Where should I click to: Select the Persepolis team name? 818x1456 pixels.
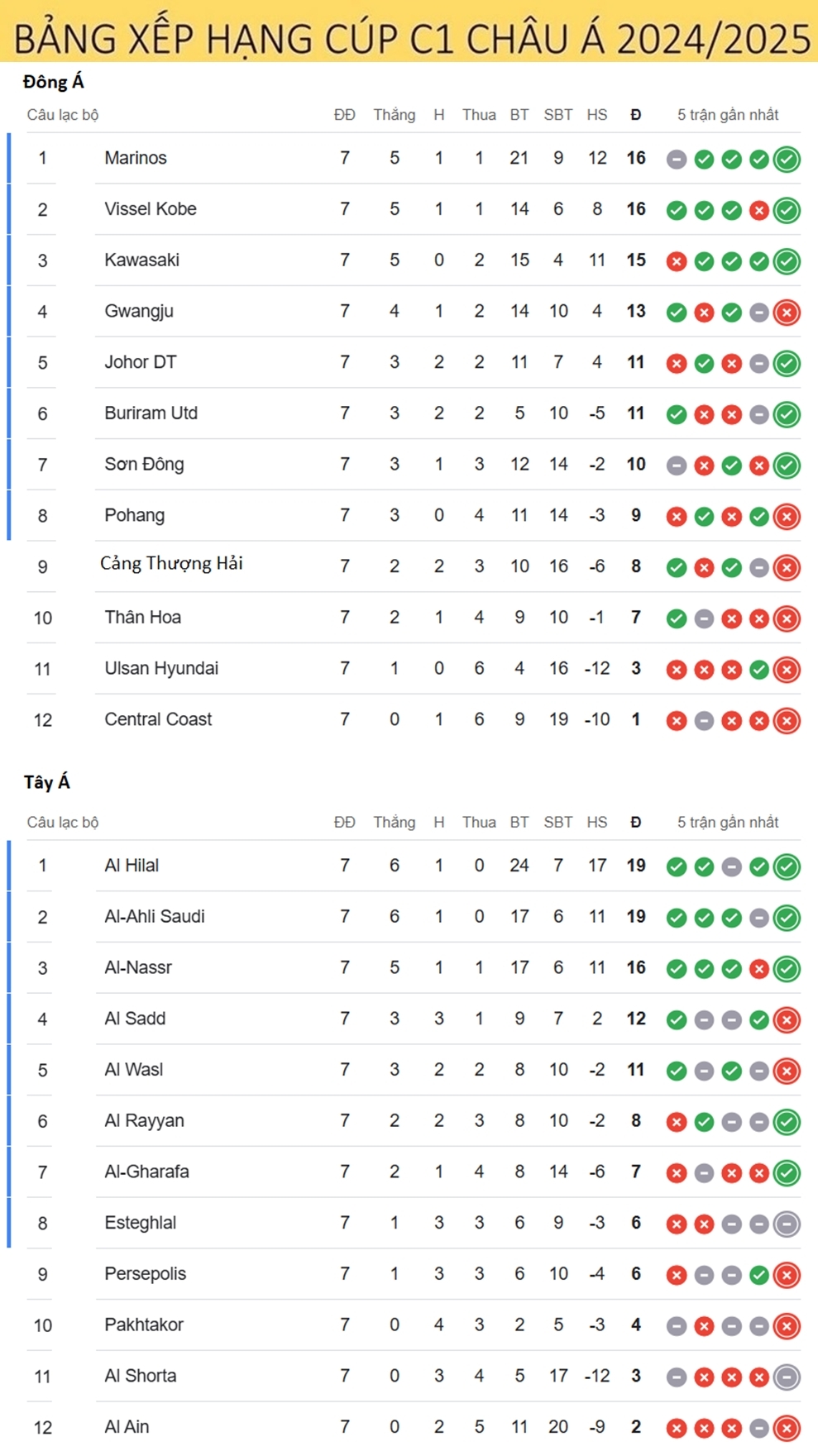(145, 1274)
